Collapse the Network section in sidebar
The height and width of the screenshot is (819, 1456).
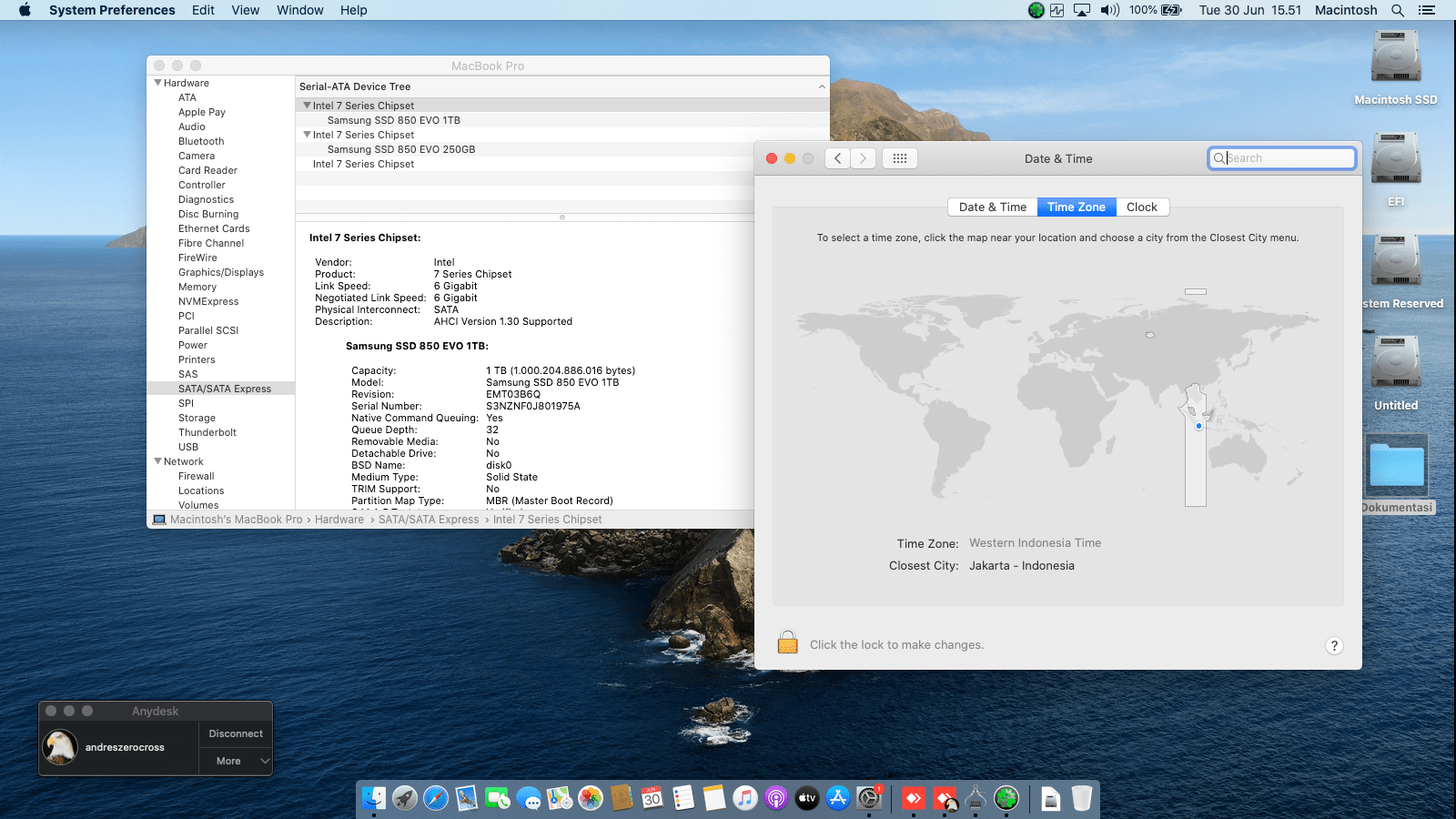click(158, 461)
